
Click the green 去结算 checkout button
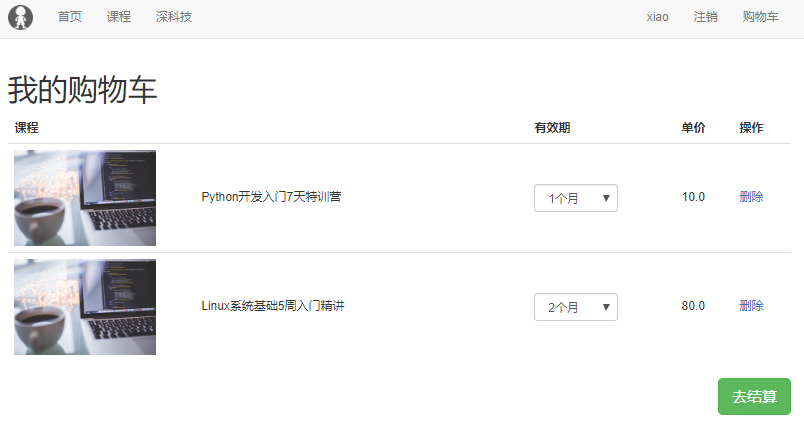(x=754, y=396)
